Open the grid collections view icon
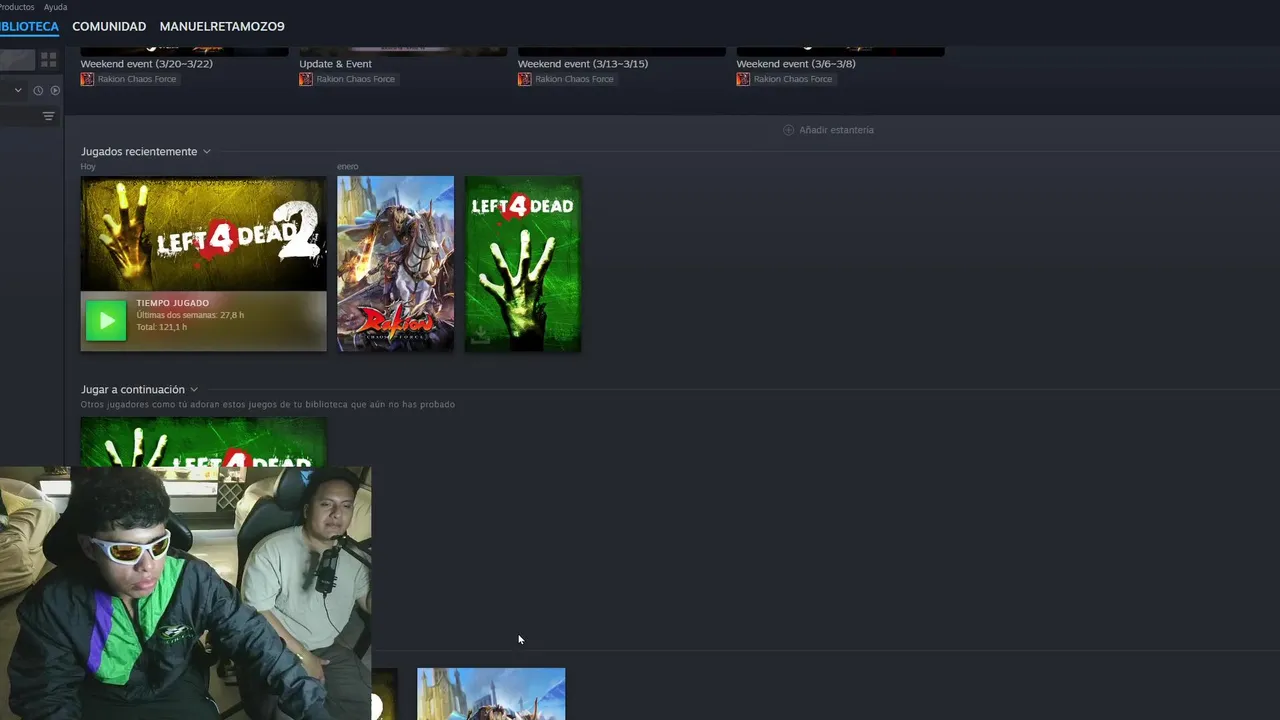 pyautogui.click(x=48, y=60)
